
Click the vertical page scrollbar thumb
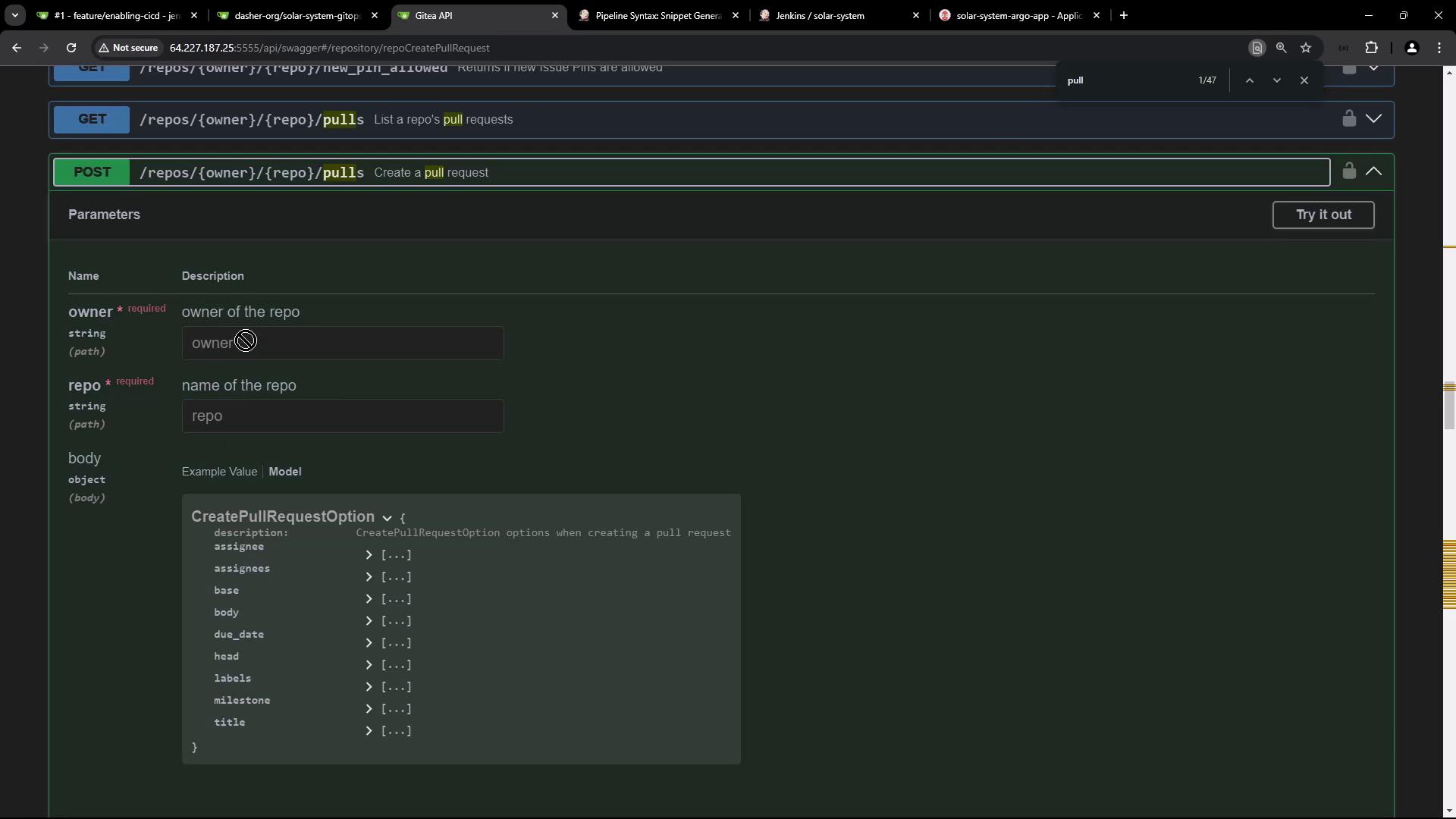coord(1449,406)
